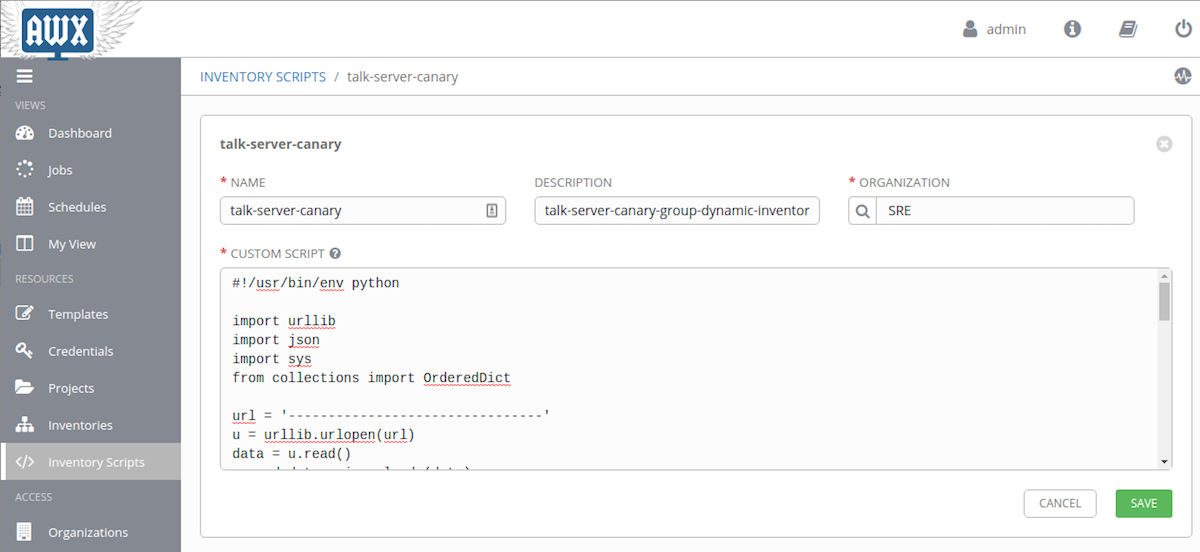Open the admin user profile
This screenshot has height=552, width=1200.
[994, 29]
